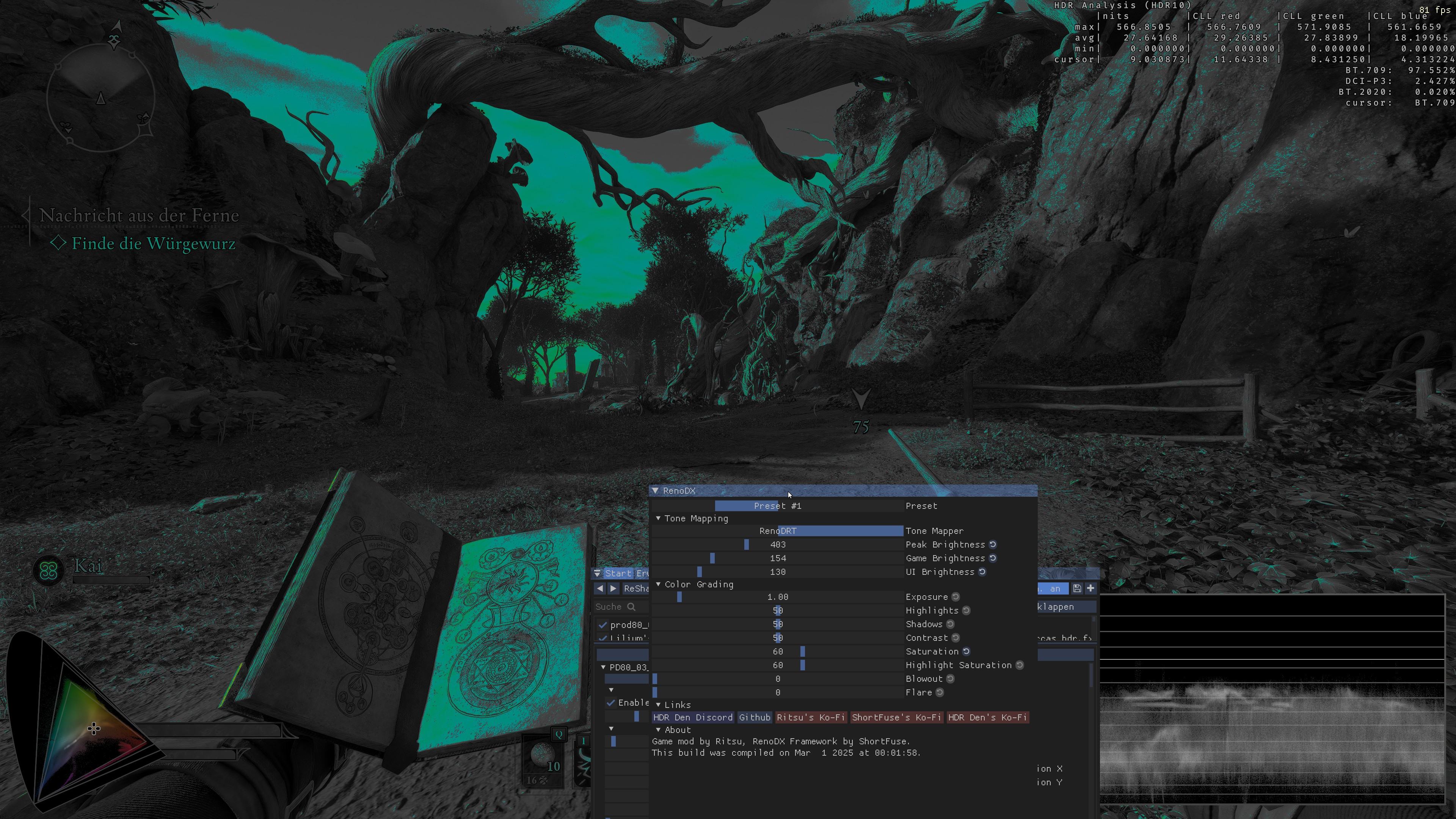1456x819 pixels.
Task: Click the Highlights reset icon
Action: (966, 610)
